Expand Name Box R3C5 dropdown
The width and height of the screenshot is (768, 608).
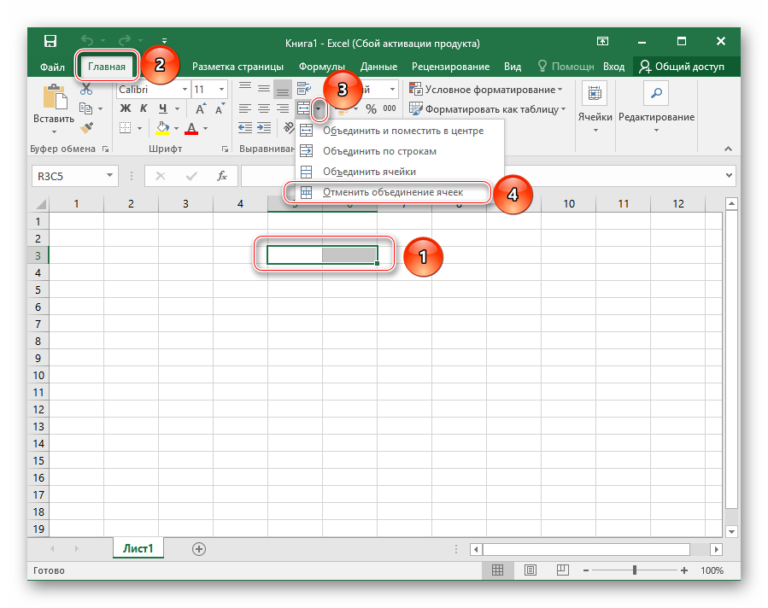(110, 175)
